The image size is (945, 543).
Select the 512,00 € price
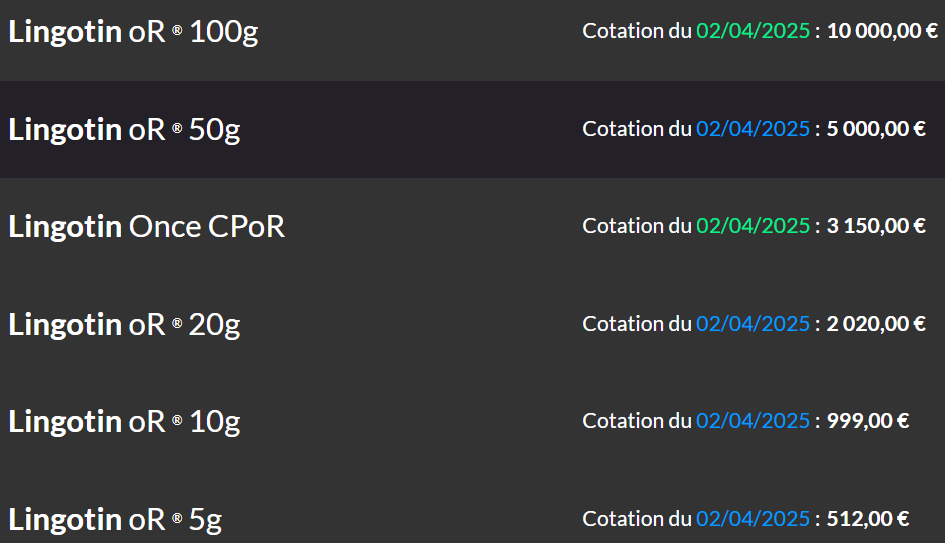pyautogui.click(x=868, y=519)
